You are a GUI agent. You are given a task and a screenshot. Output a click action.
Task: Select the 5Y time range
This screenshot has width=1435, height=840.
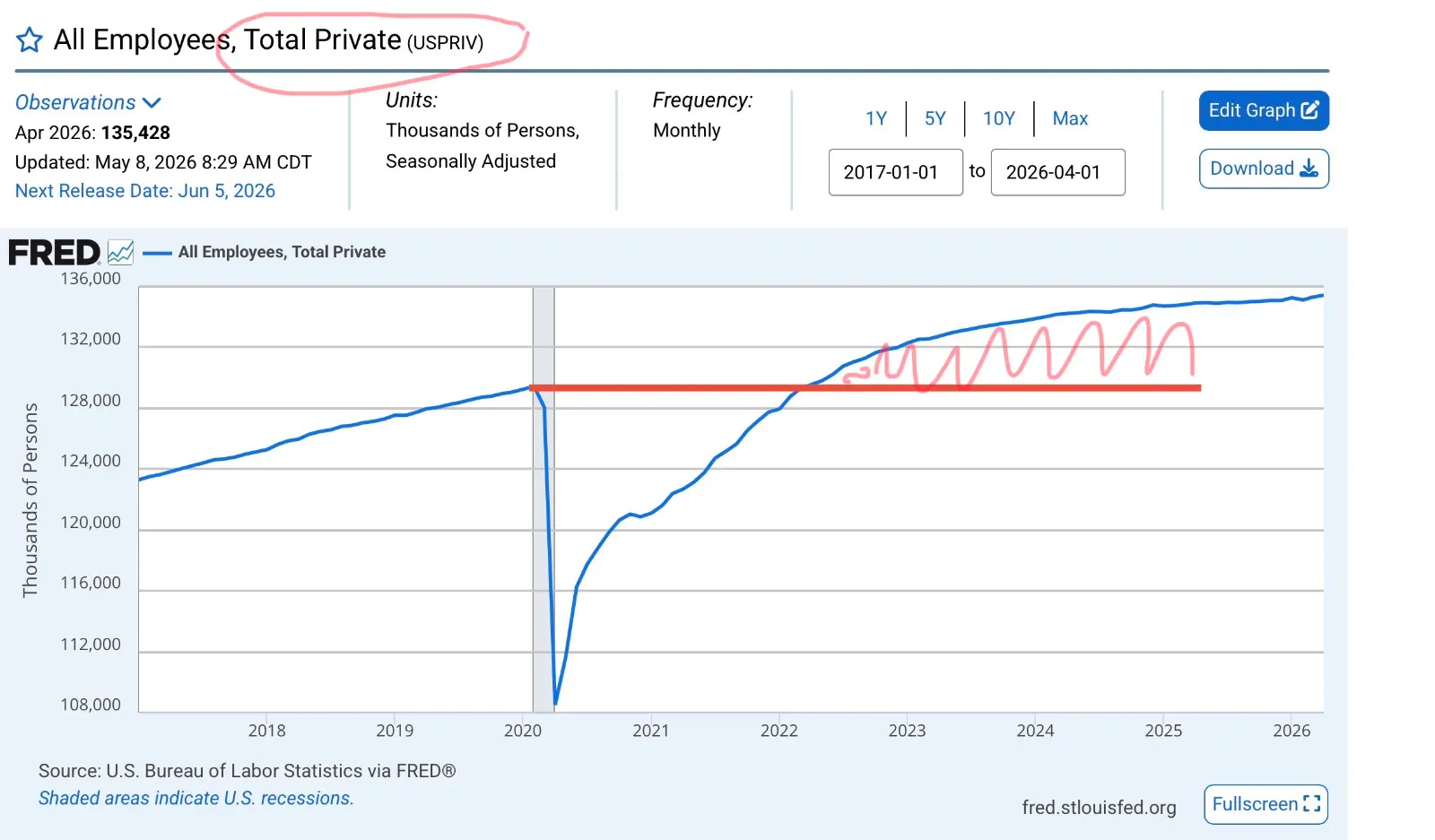[x=935, y=118]
